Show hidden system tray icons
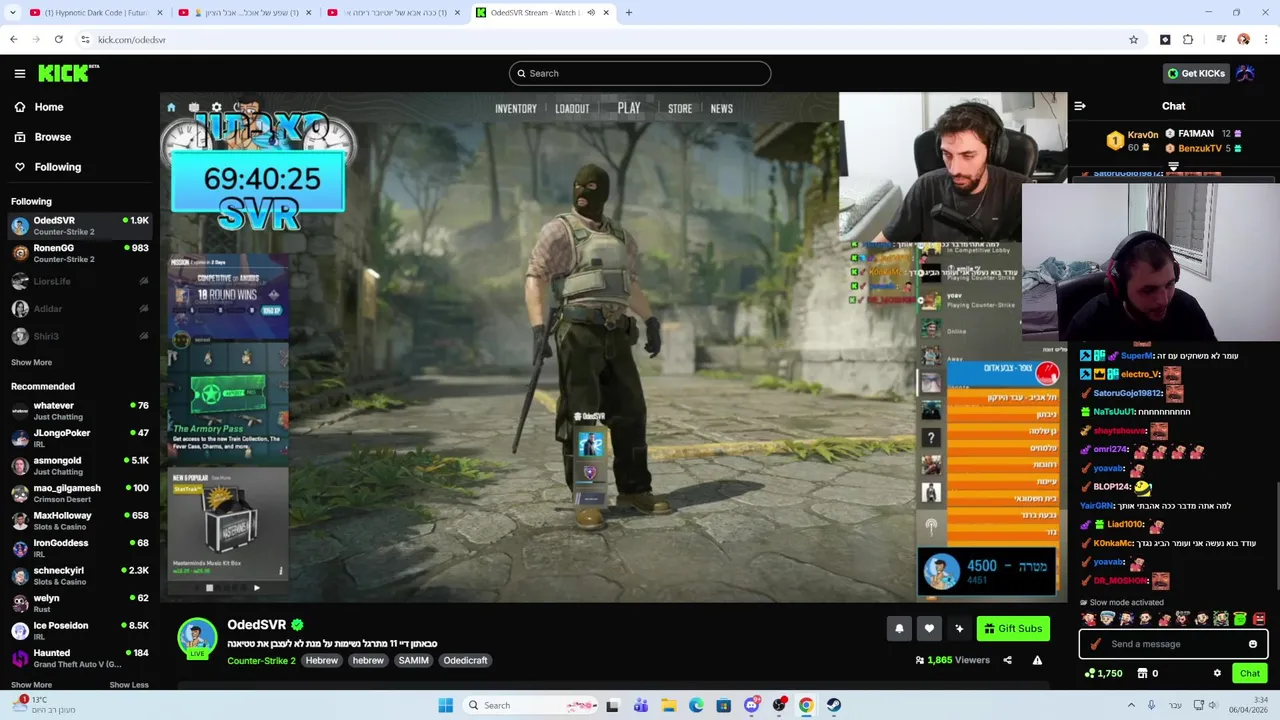The image size is (1280, 720). 1131,705
